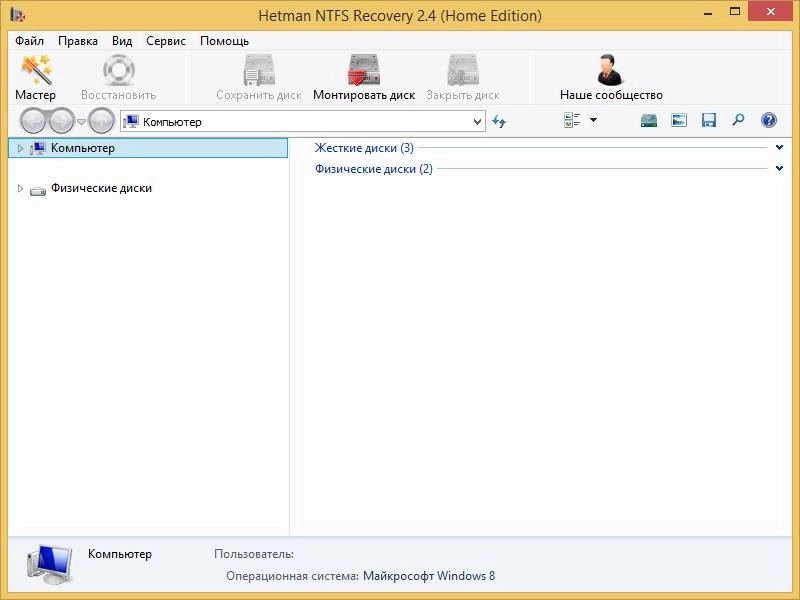Open the Правка menu
This screenshot has height=600, width=800.
(x=78, y=41)
